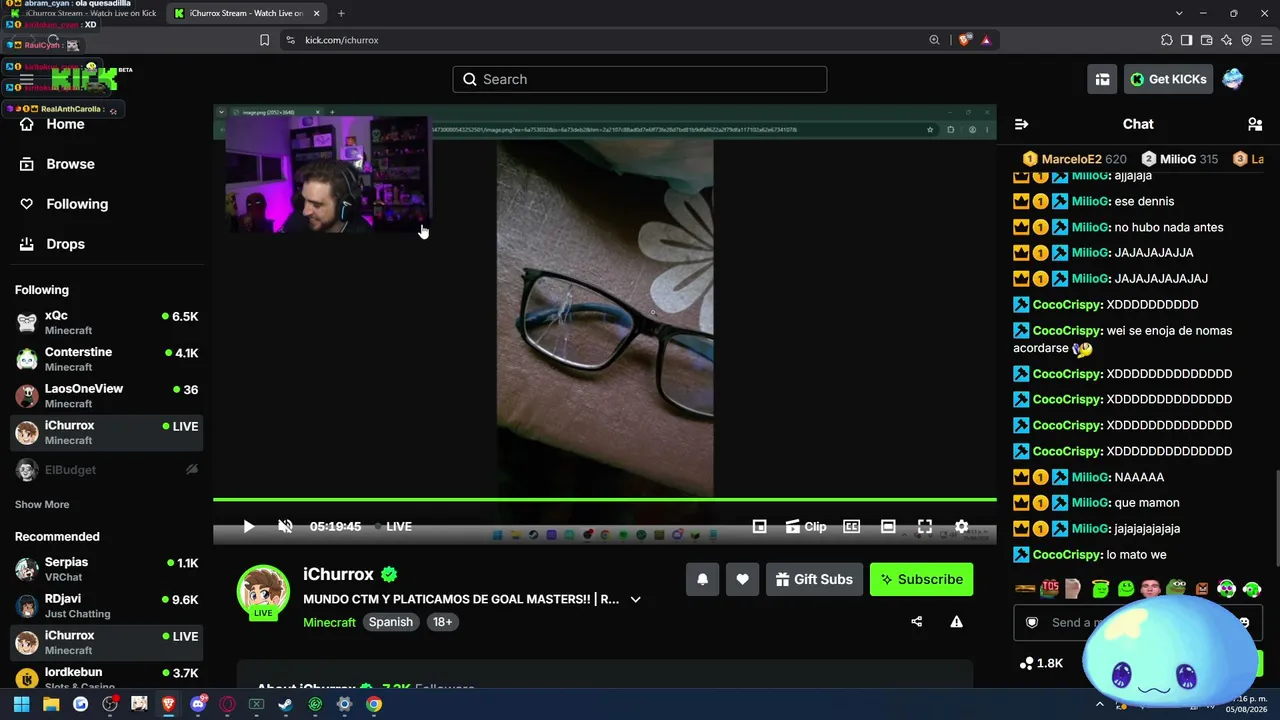The width and height of the screenshot is (1280, 720).
Task: Toggle closed captions in the player
Action: point(851,526)
